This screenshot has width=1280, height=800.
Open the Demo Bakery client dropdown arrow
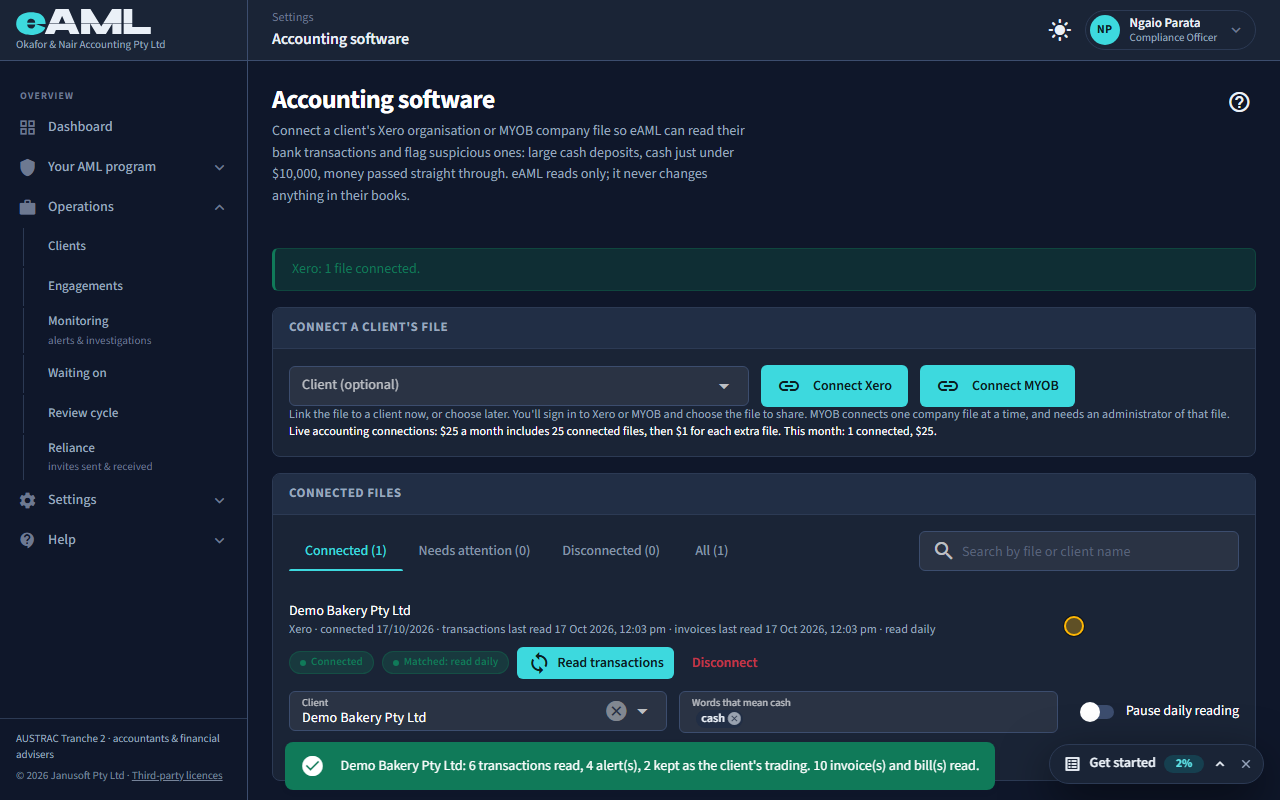click(643, 711)
